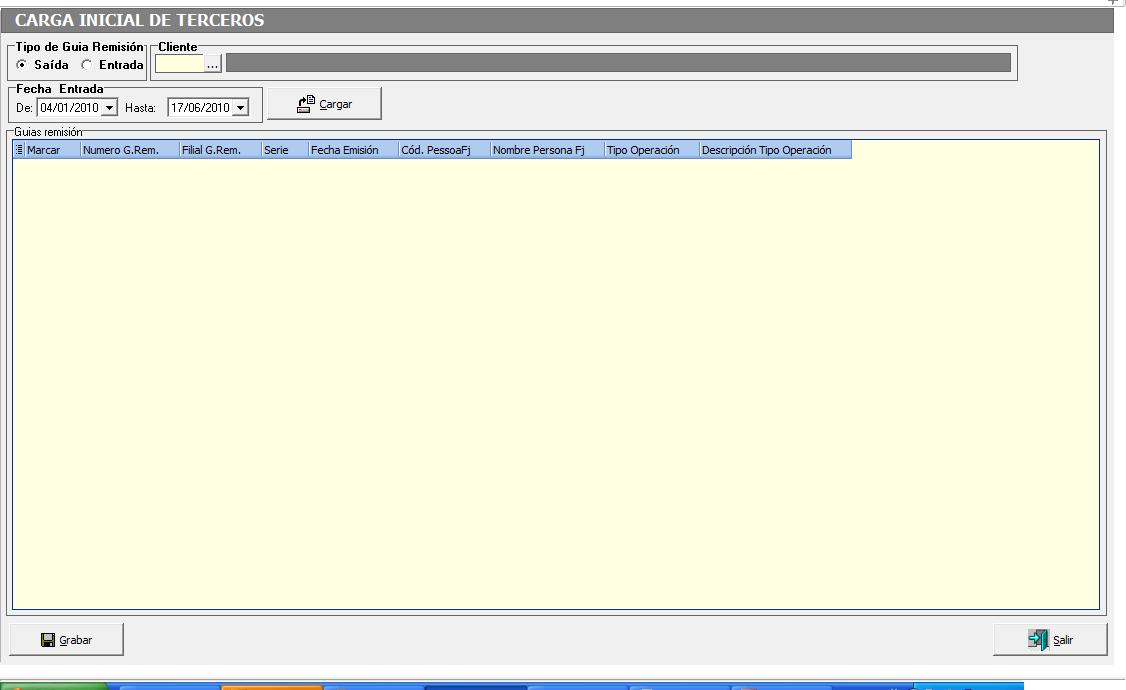Exit the form with Salir
The width and height of the screenshot is (1126, 690).
[1050, 640]
